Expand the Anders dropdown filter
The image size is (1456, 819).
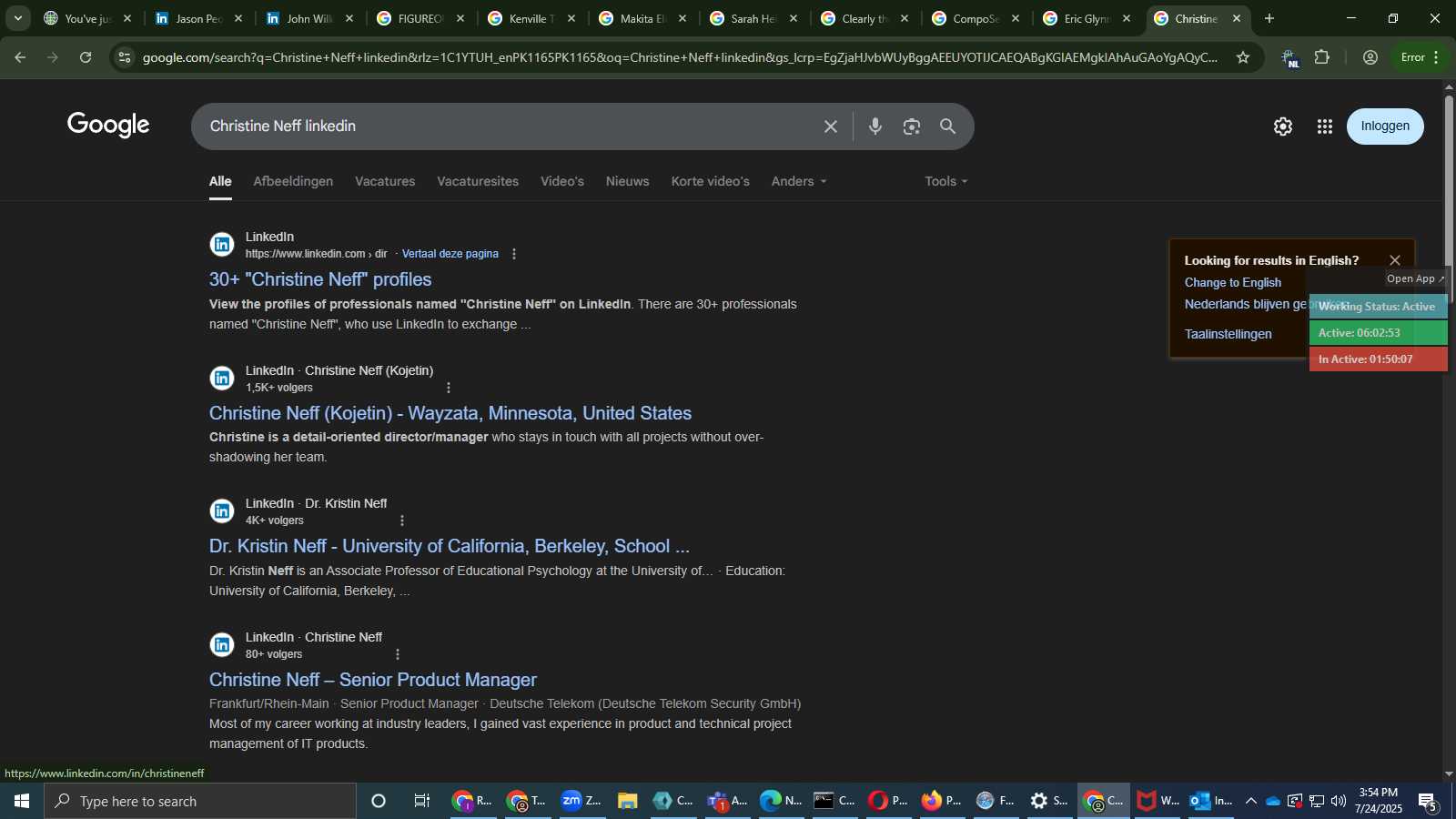(x=799, y=181)
